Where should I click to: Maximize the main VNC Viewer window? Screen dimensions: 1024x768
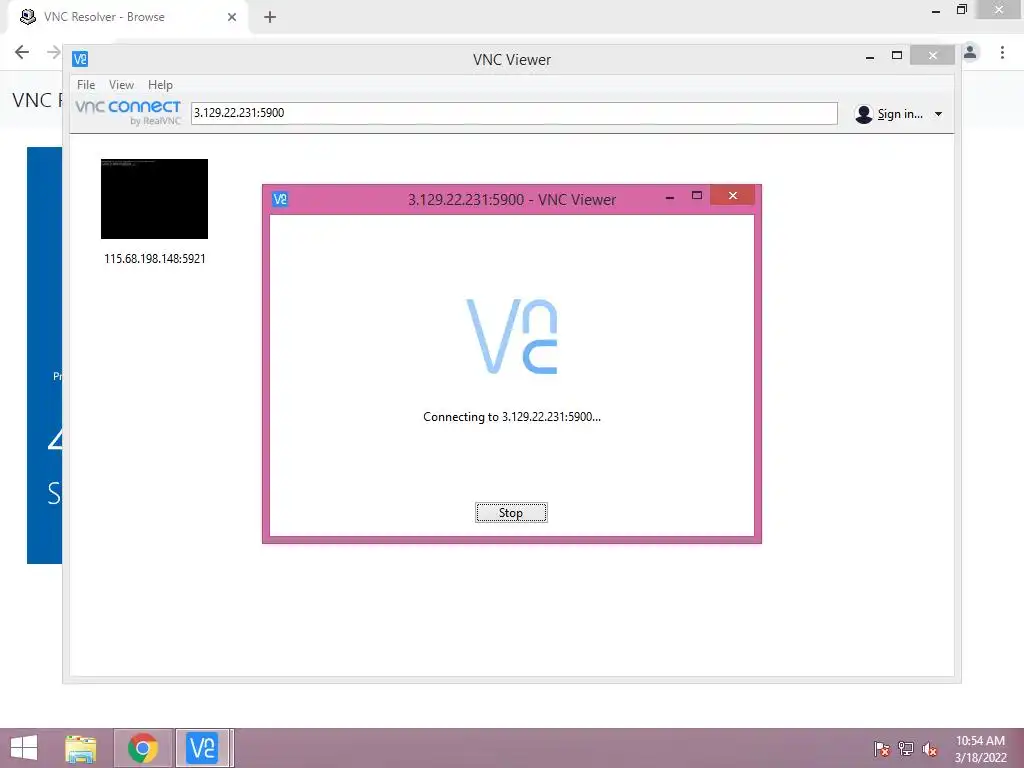897,56
